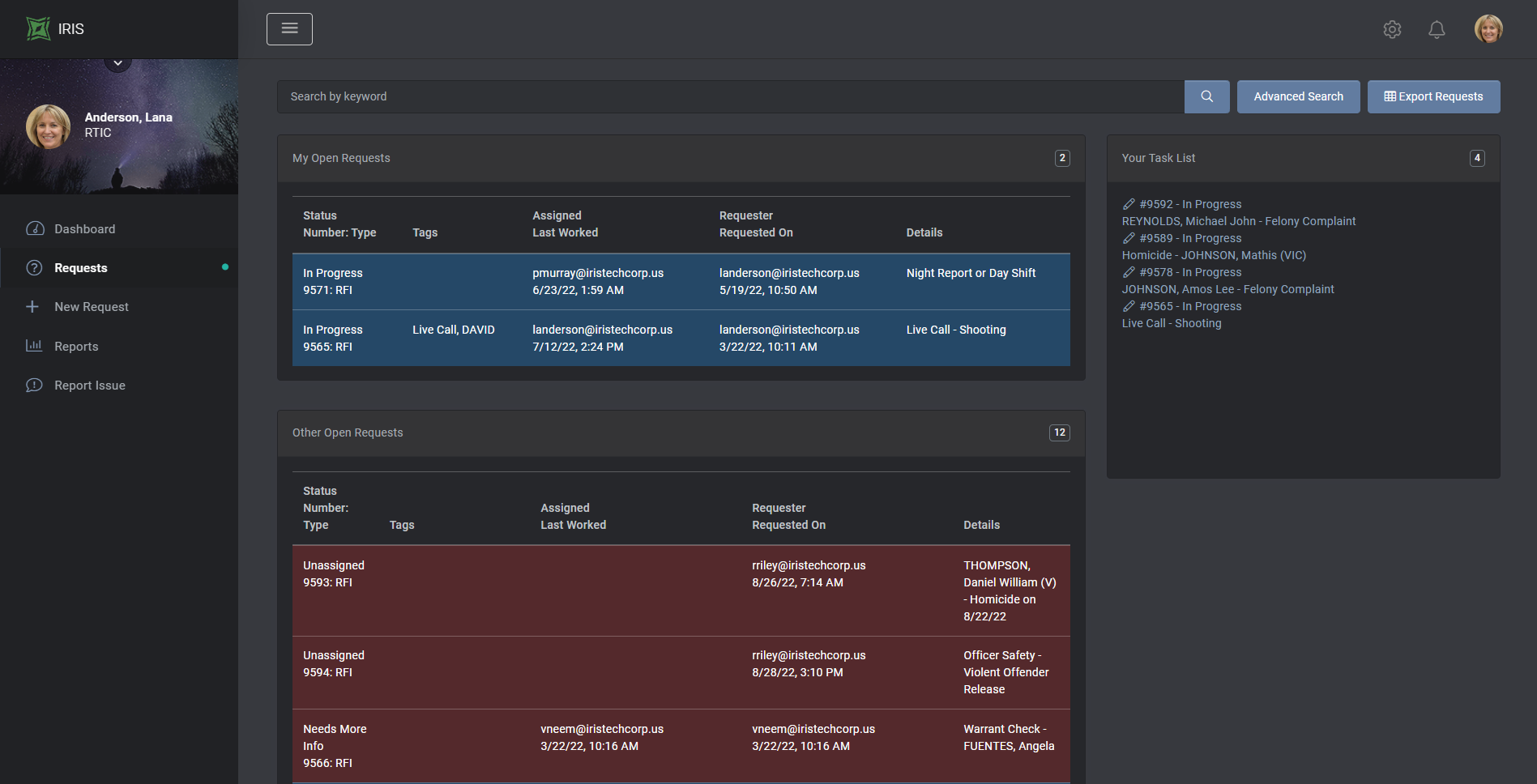Viewport: 1537px width, 784px height.
Task: Open the hamburger navigation menu
Action: (289, 28)
